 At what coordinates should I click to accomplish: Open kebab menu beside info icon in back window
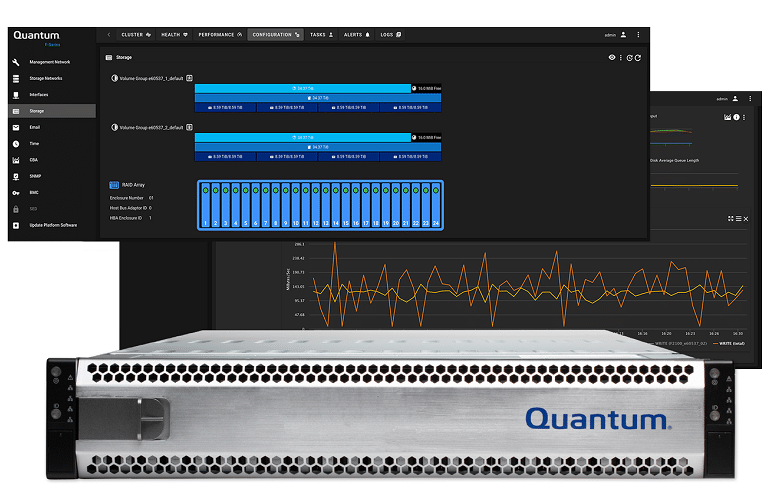pyautogui.click(x=744, y=117)
